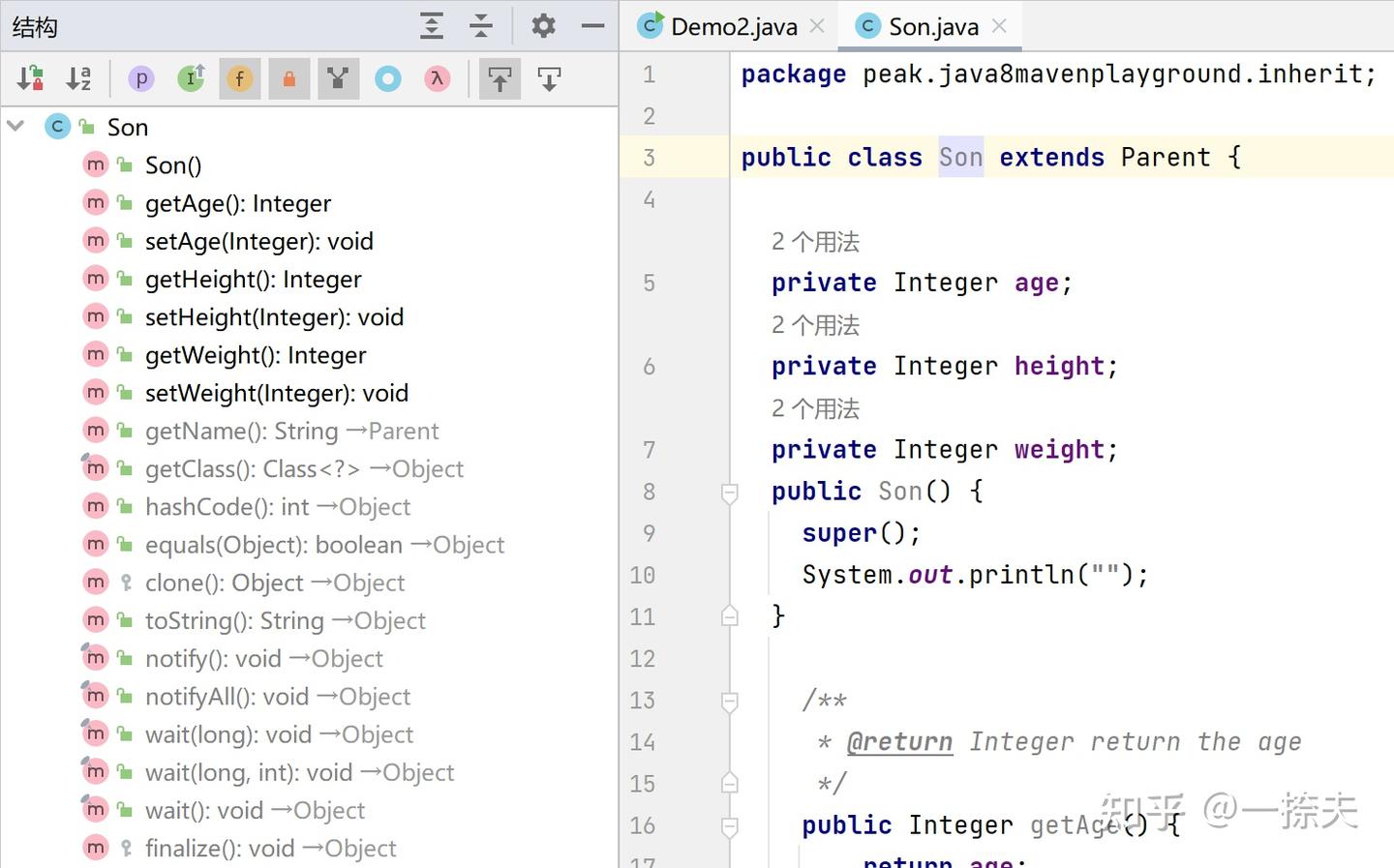
Task: Click the lock icon to show non-public members
Action: [288, 78]
